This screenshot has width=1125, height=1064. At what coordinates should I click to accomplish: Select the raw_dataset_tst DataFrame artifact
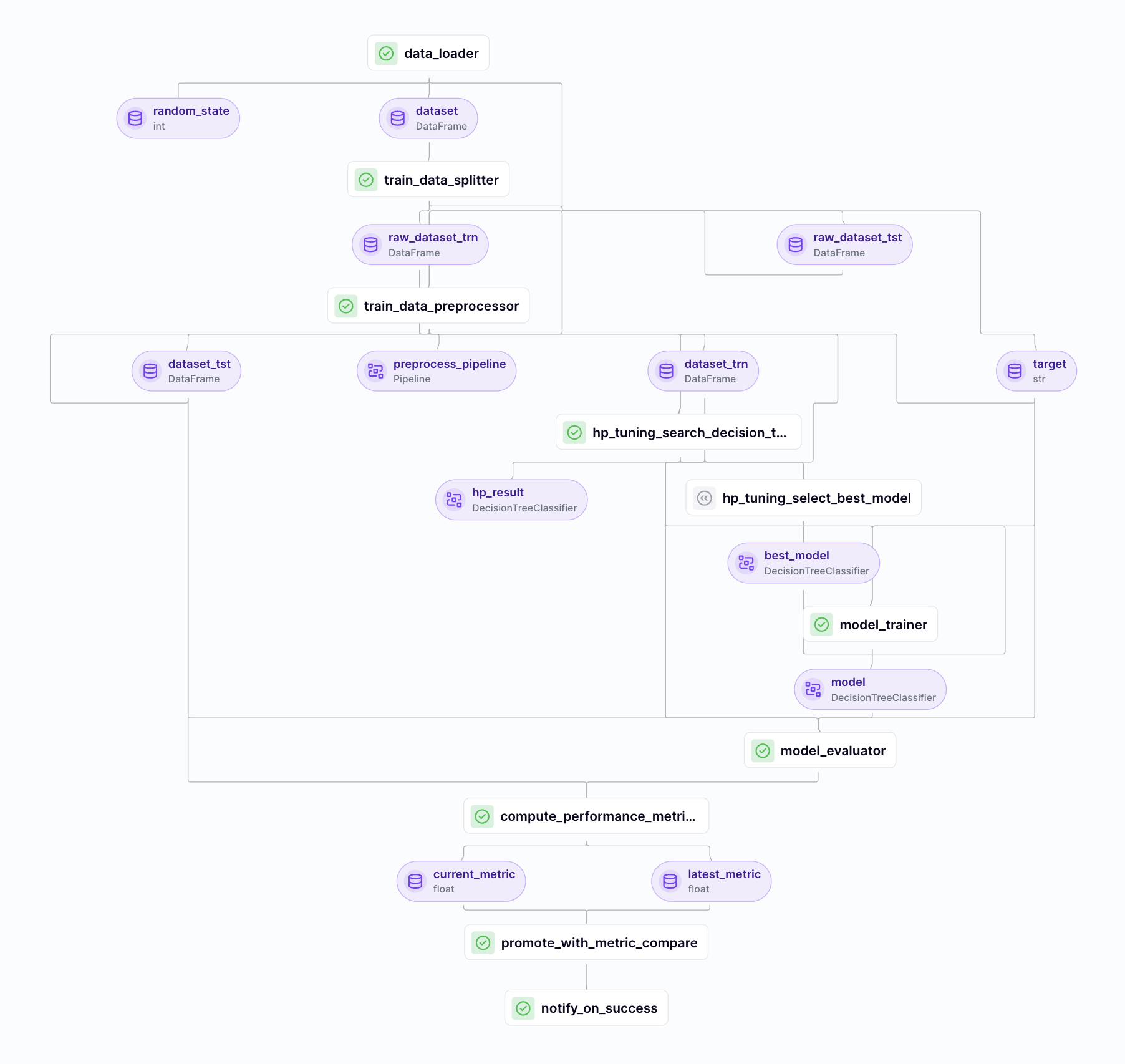[844, 245]
